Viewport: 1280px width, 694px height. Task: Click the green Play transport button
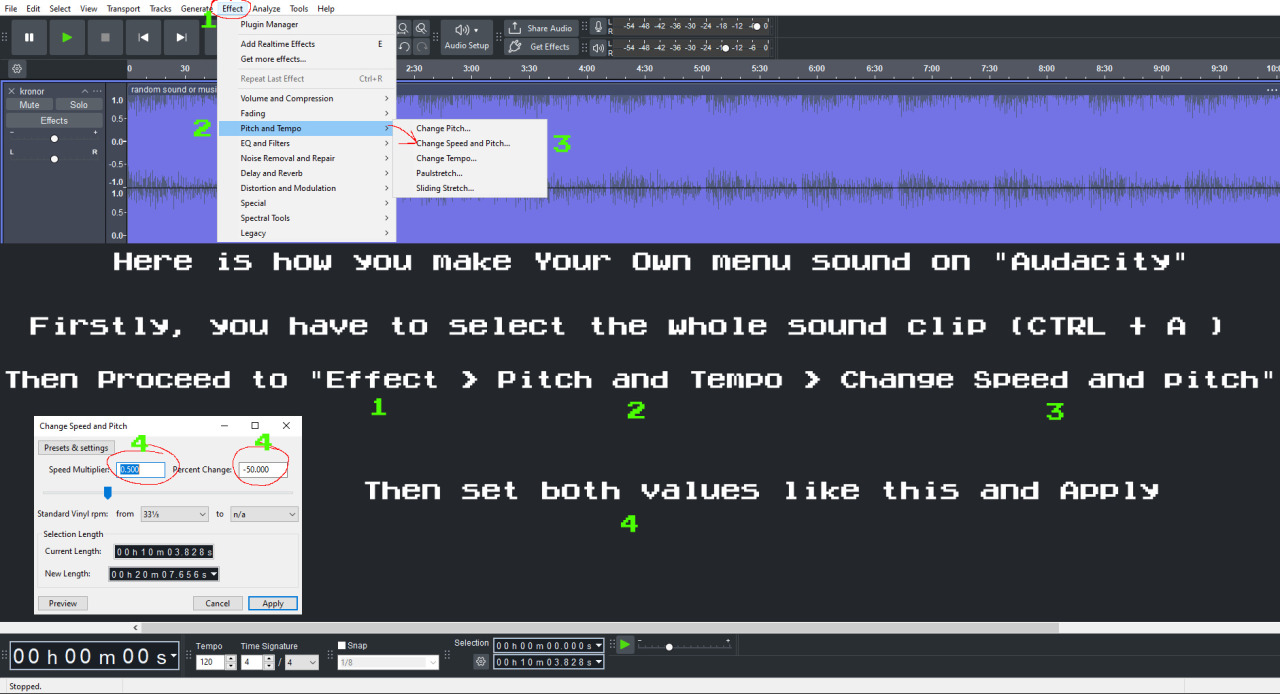67,37
